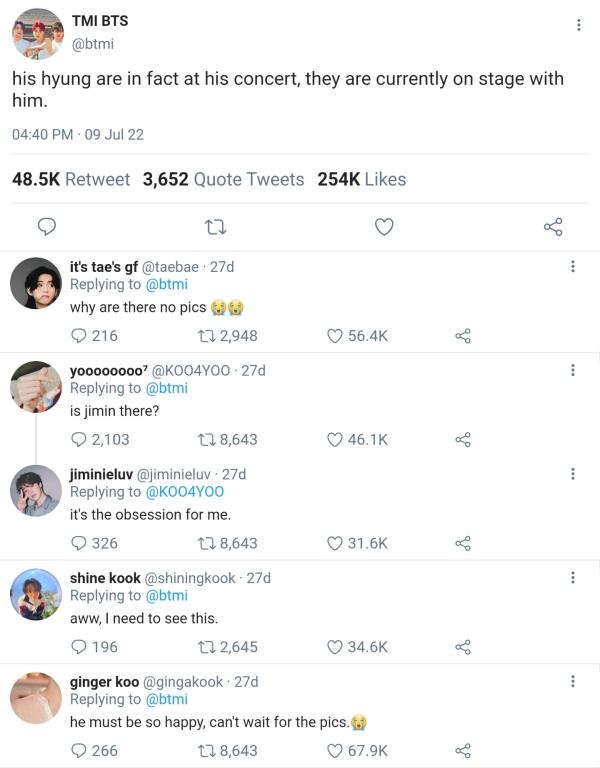Retweet the main TMI BTS tweet

(x=214, y=227)
